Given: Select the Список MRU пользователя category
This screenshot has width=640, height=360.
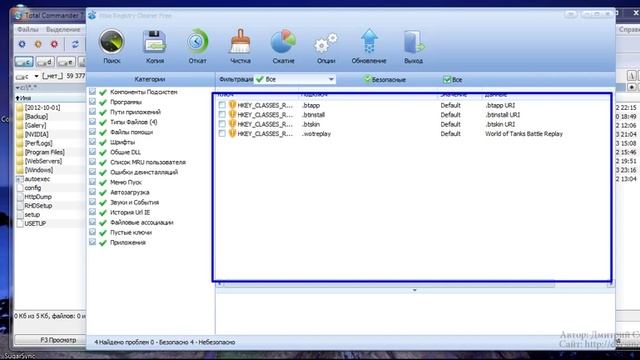Looking at the screenshot, I should (x=148, y=162).
